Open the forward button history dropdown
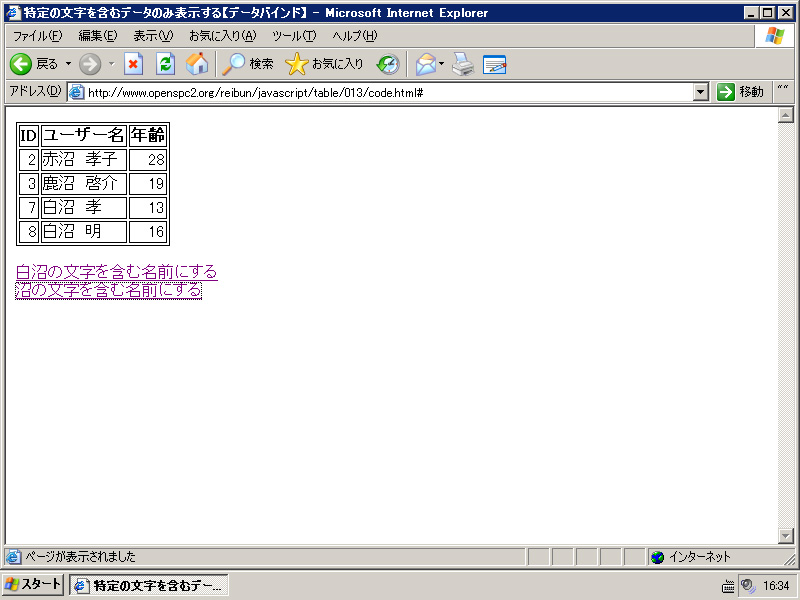 [112, 64]
